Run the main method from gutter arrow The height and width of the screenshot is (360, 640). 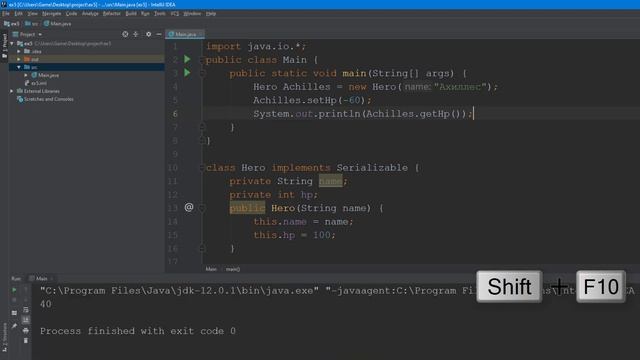[x=187, y=73]
